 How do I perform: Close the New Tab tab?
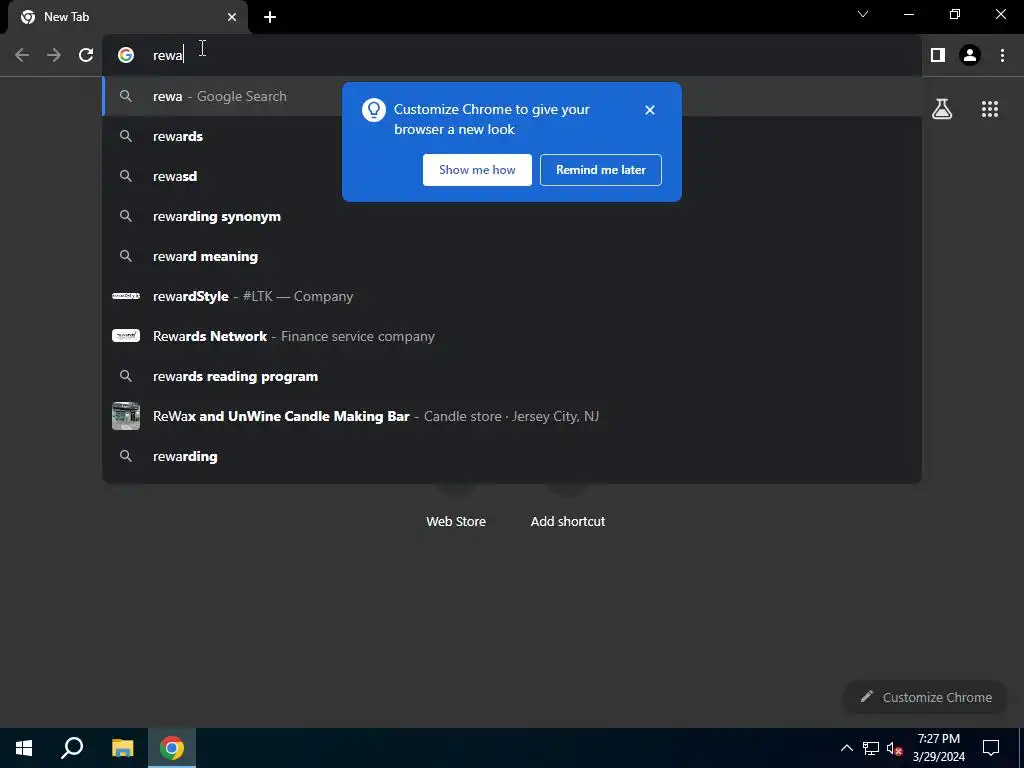pos(232,17)
